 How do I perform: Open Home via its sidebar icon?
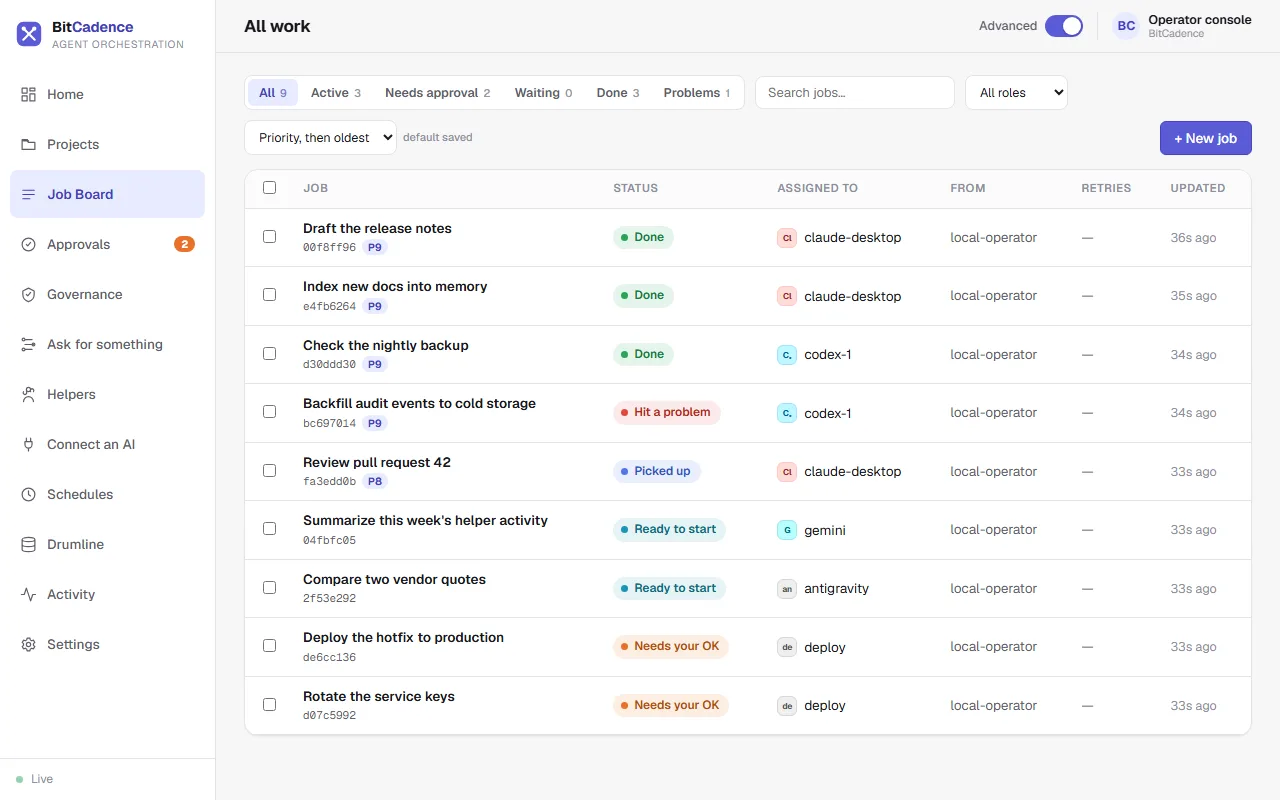coord(28,94)
